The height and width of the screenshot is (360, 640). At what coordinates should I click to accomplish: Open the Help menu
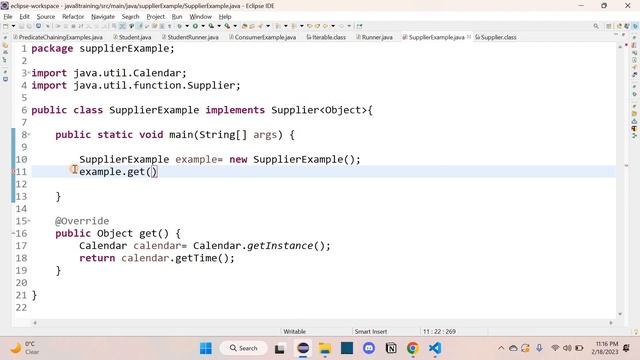click(225, 17)
